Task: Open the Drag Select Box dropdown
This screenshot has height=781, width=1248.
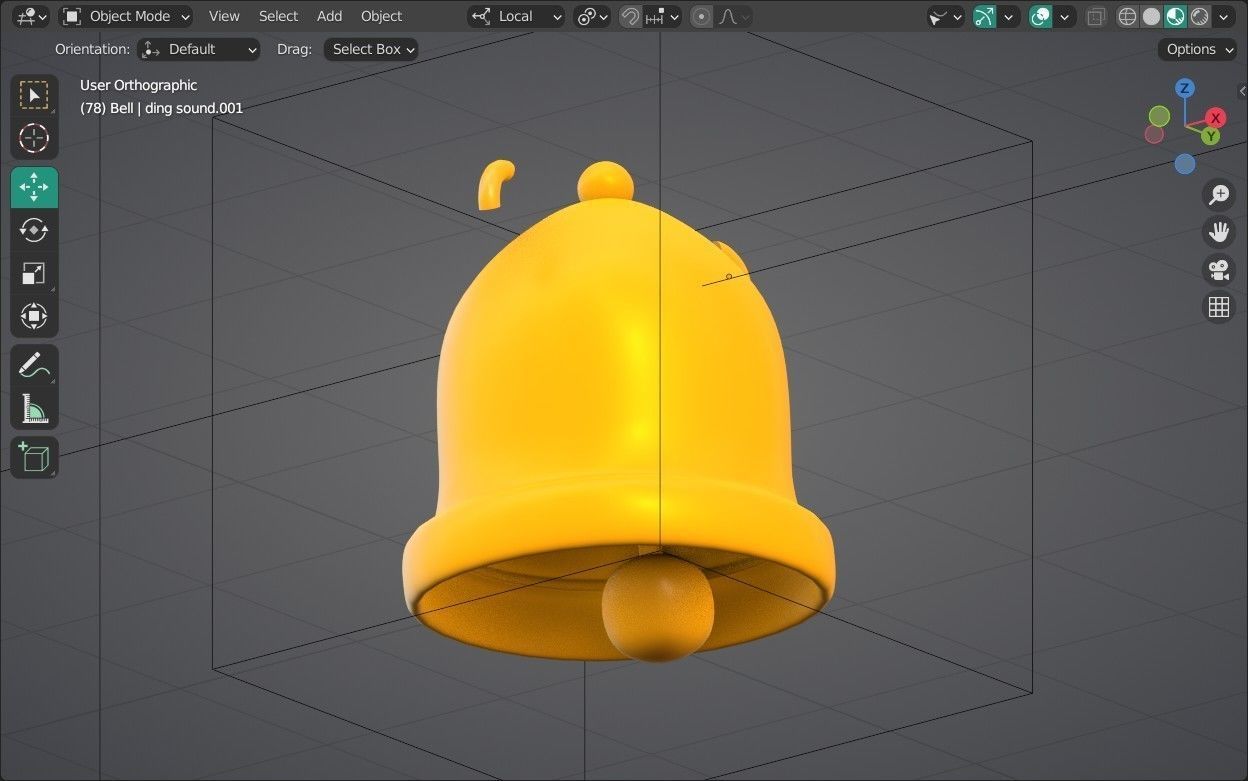Action: (371, 49)
